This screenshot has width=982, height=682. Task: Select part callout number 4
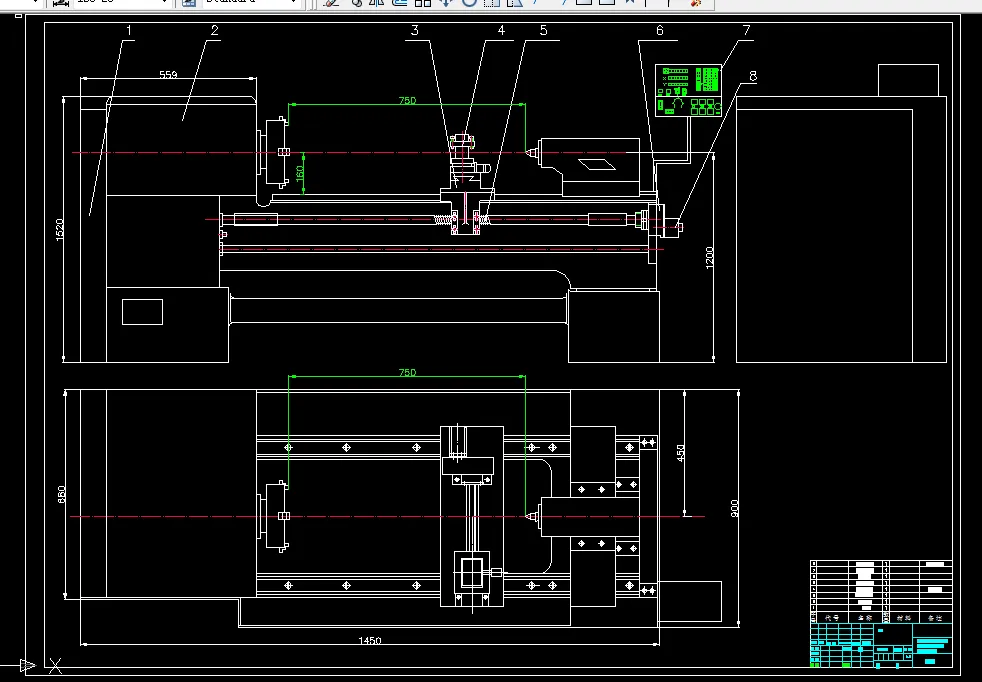(x=501, y=30)
